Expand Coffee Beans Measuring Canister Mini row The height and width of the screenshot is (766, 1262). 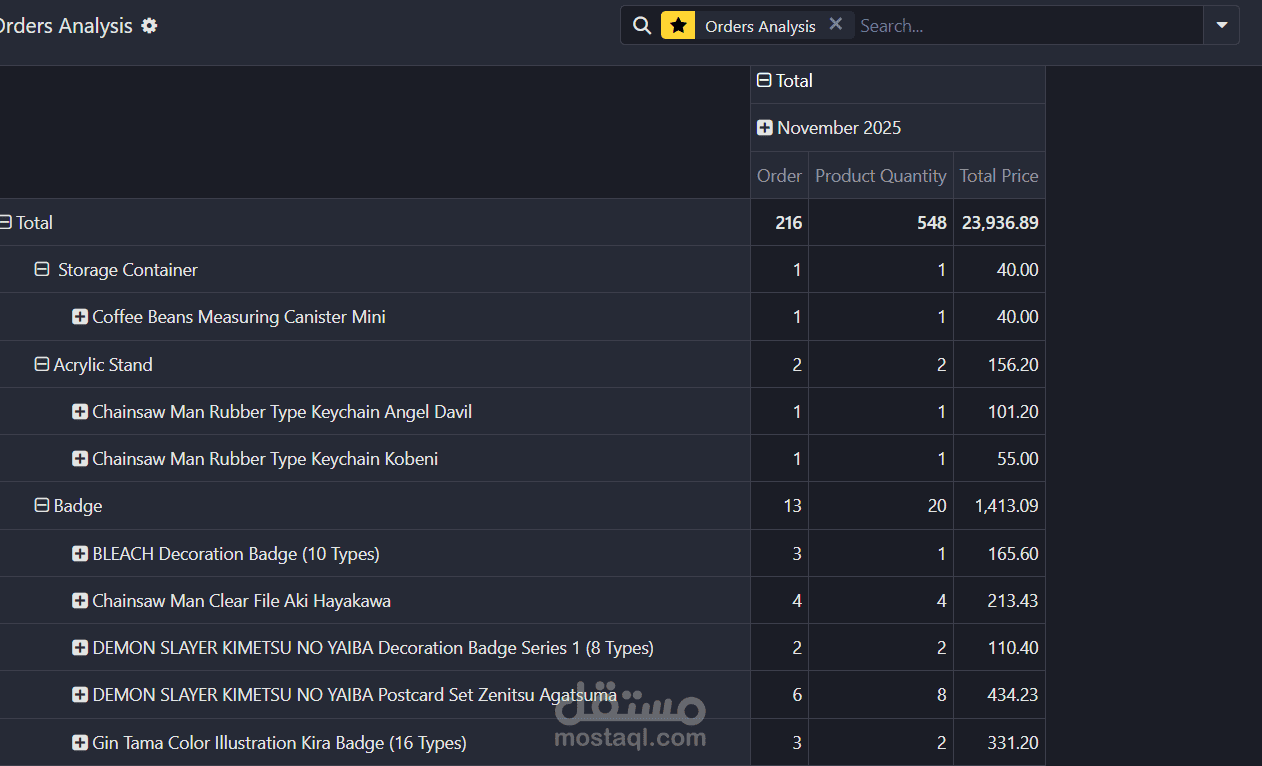pyautogui.click(x=80, y=317)
